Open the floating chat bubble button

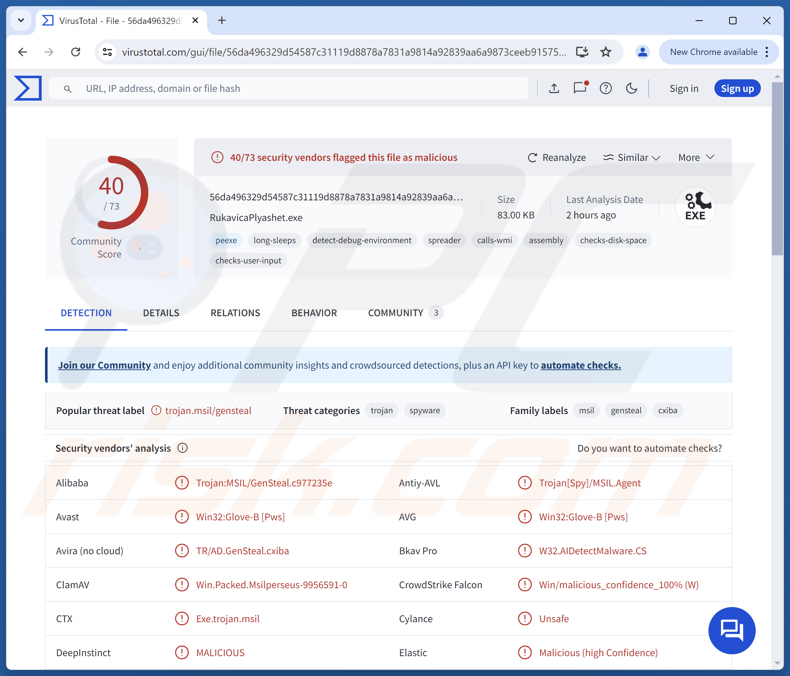pos(732,630)
